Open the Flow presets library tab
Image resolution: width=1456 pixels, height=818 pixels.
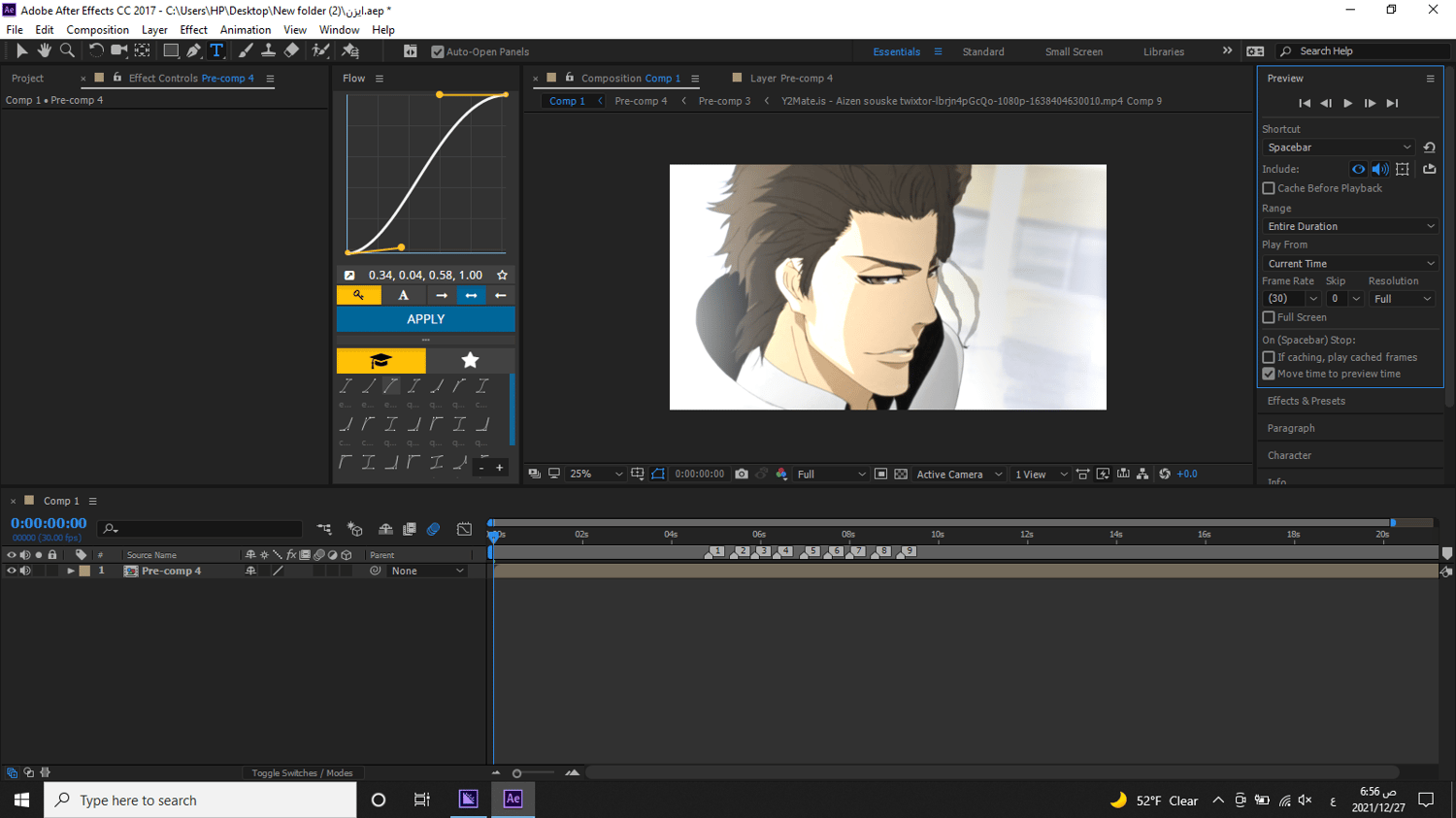pyautogui.click(x=381, y=360)
